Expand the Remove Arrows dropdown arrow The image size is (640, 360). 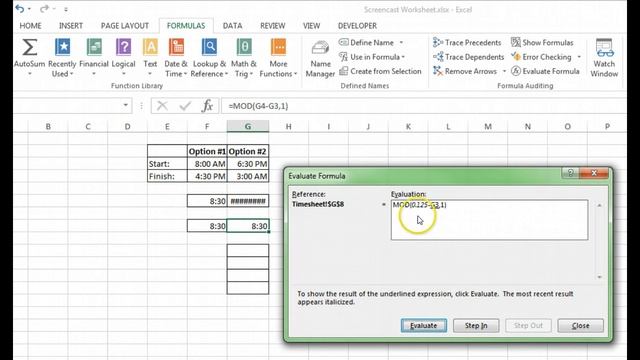[504, 71]
